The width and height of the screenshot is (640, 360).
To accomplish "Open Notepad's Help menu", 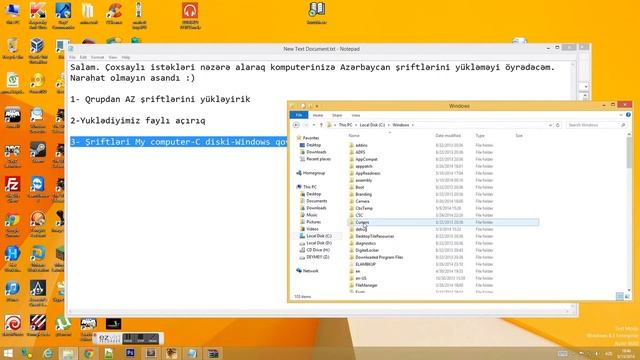I will 126,58.
